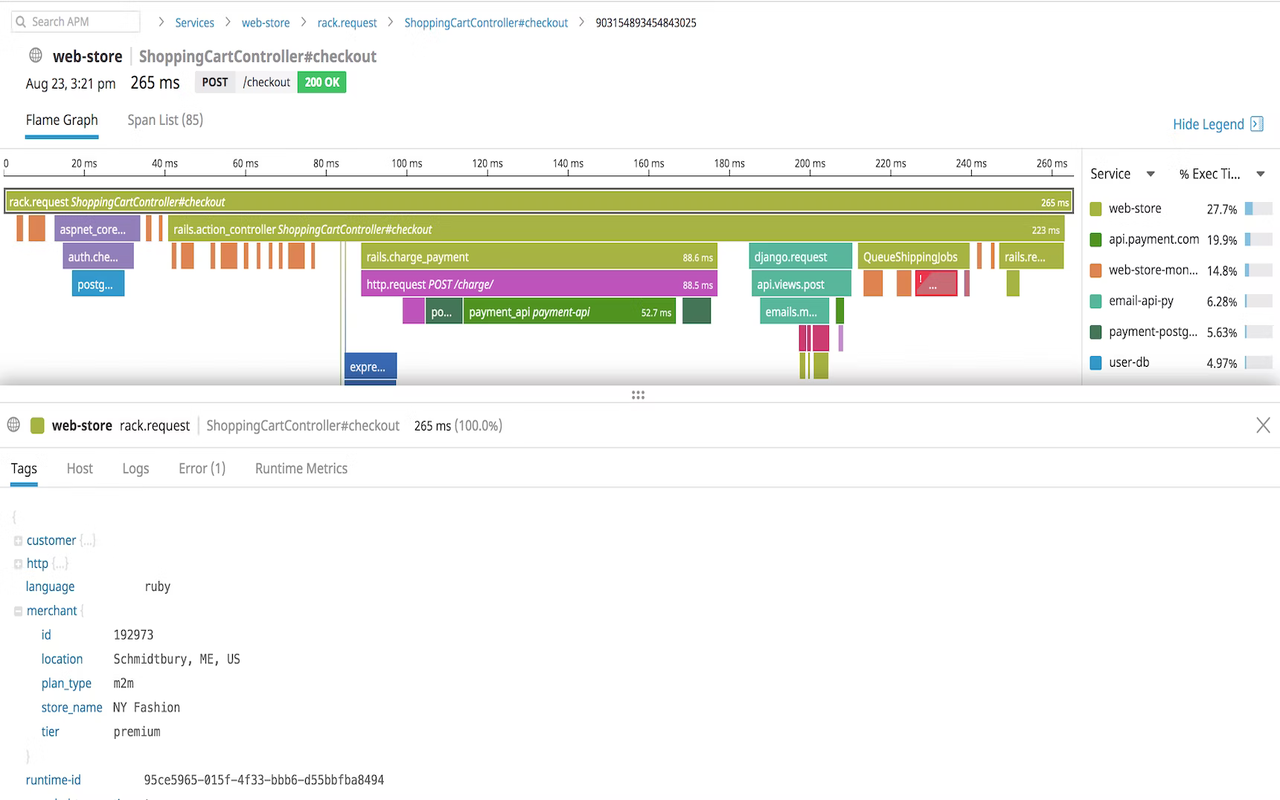Click the trace ID 903154893454843025
1280x800 pixels.
(646, 22)
